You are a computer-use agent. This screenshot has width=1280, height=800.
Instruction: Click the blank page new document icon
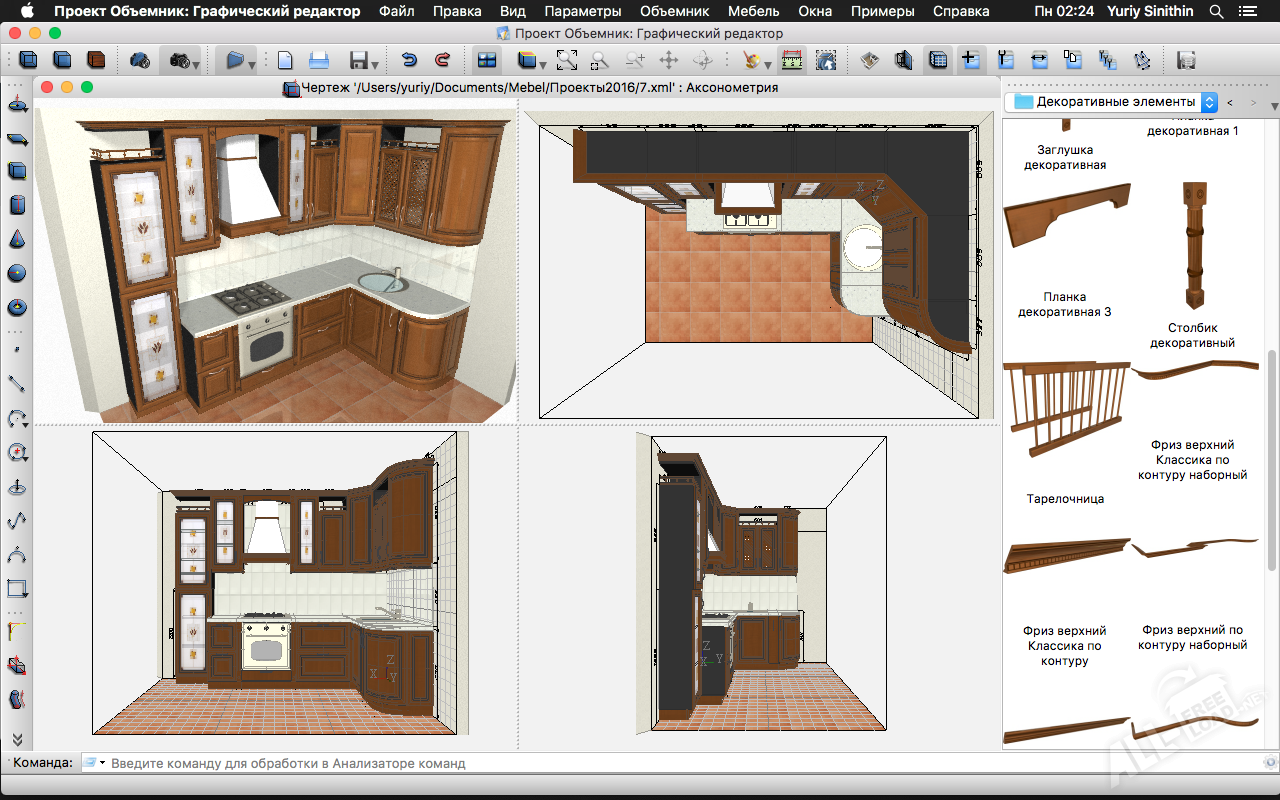285,60
